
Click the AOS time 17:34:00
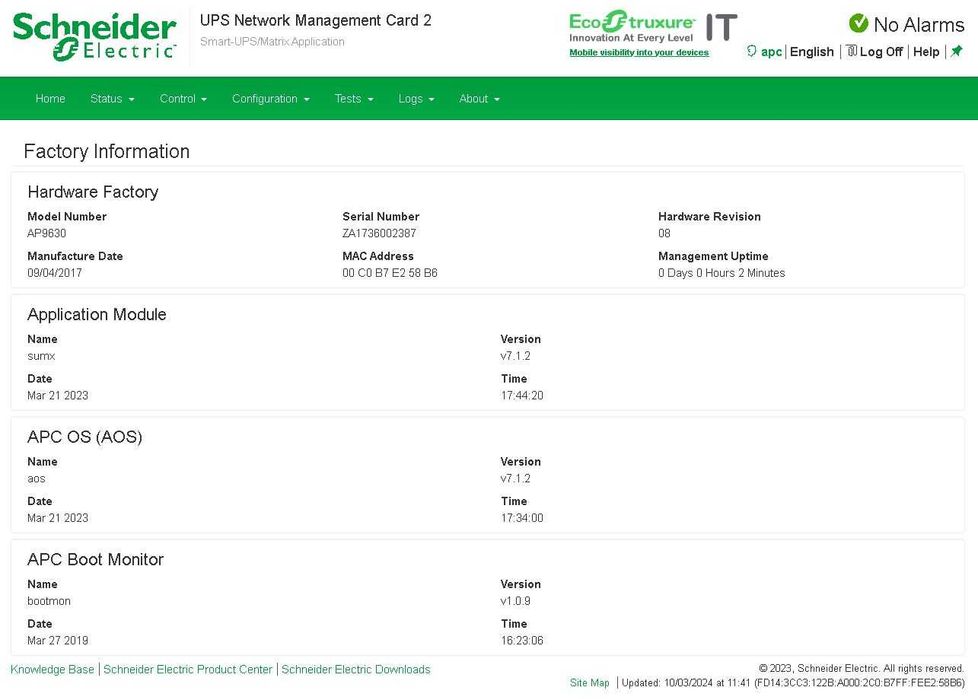point(522,518)
